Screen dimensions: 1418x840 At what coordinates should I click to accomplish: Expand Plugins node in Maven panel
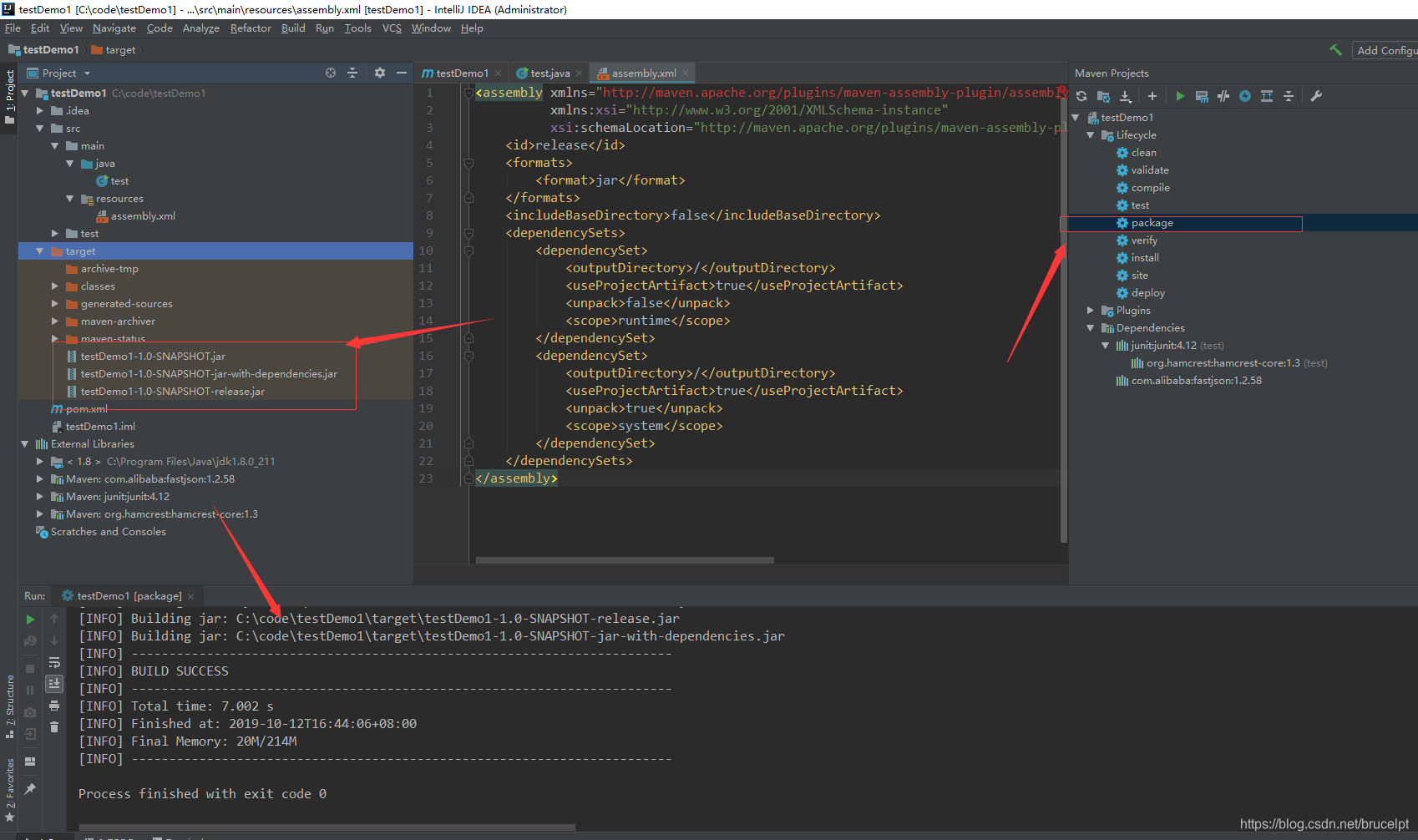(x=1091, y=311)
